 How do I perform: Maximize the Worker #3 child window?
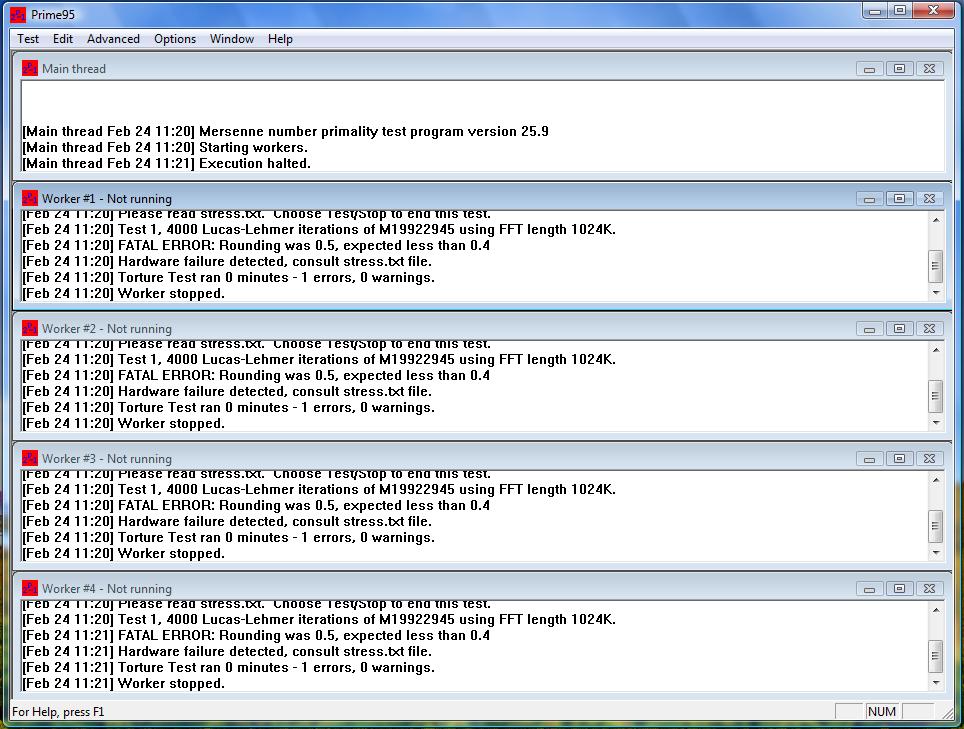pyautogui.click(x=899, y=459)
